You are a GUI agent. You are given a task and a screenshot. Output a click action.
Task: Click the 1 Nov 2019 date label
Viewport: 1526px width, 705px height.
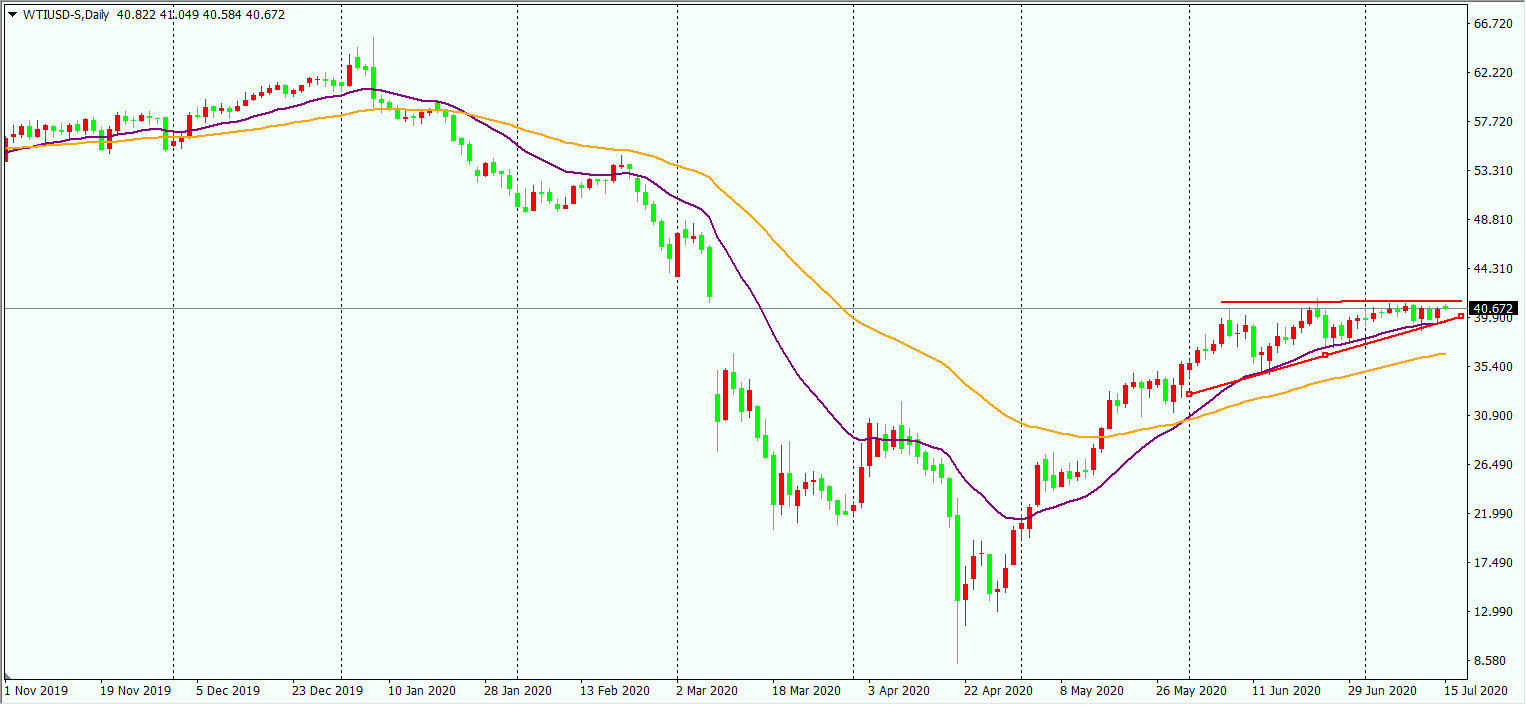click(x=35, y=691)
